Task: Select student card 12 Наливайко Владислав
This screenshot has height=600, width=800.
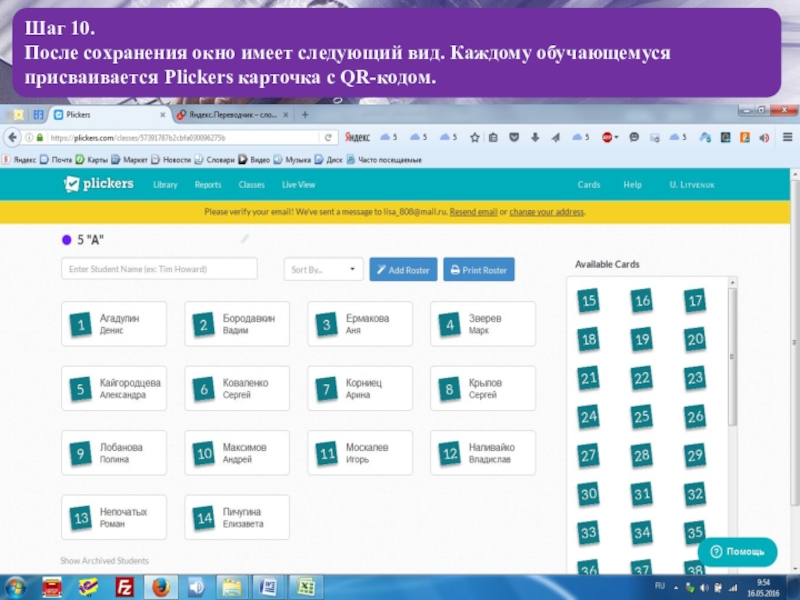Action: tap(483, 453)
